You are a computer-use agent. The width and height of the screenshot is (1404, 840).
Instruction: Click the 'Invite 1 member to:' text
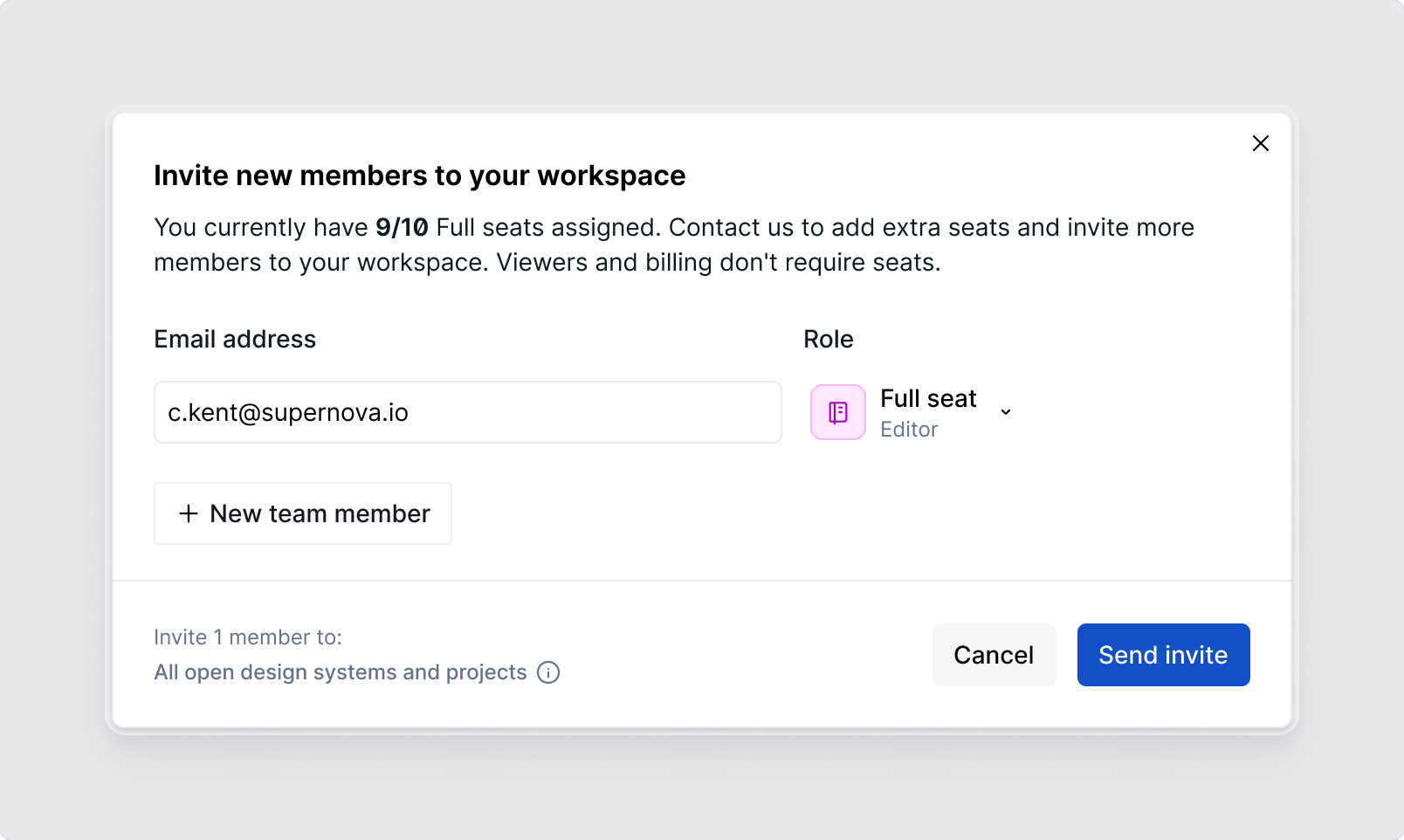click(248, 637)
